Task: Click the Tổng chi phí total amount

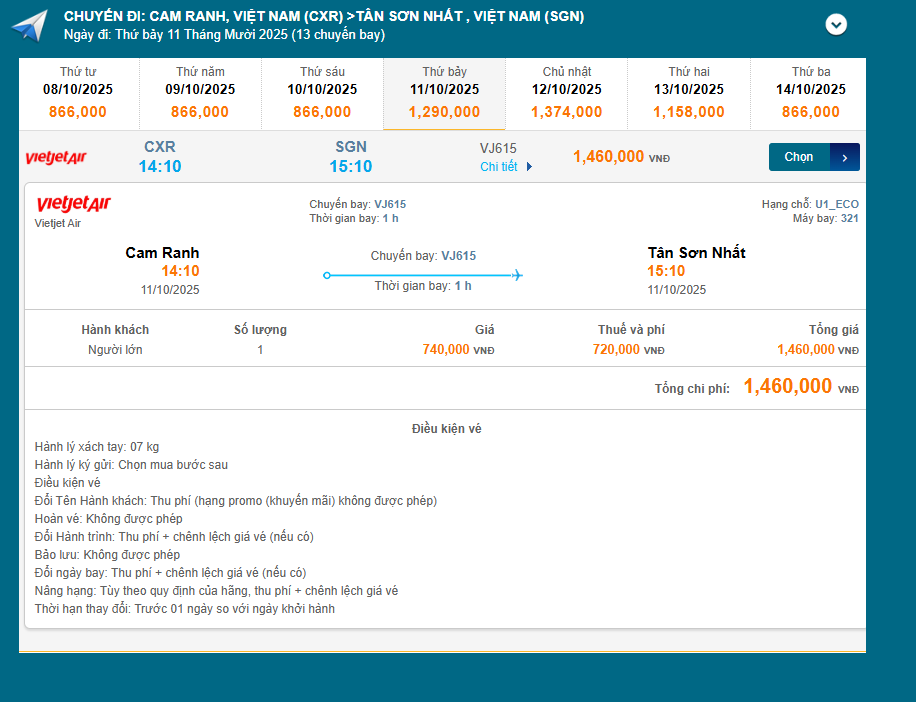Action: pyautogui.click(x=788, y=387)
